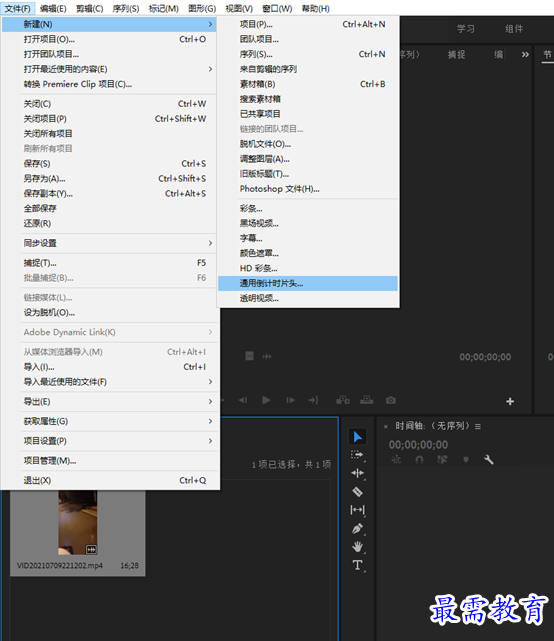Click the play button in source monitor
The height and width of the screenshot is (641, 554).
click(266, 400)
